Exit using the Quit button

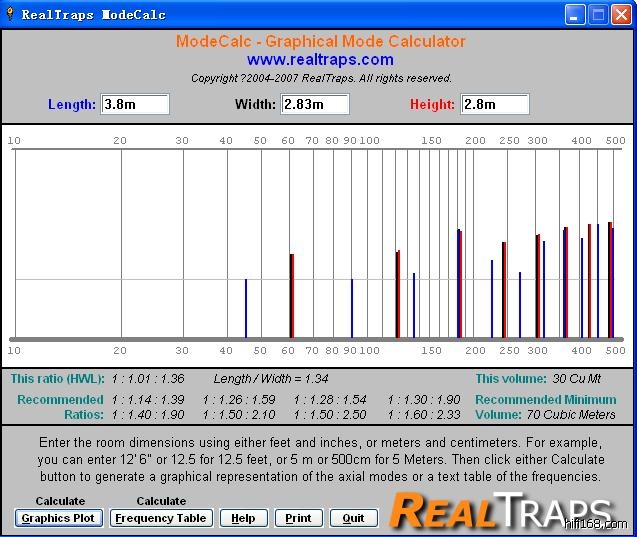353,518
